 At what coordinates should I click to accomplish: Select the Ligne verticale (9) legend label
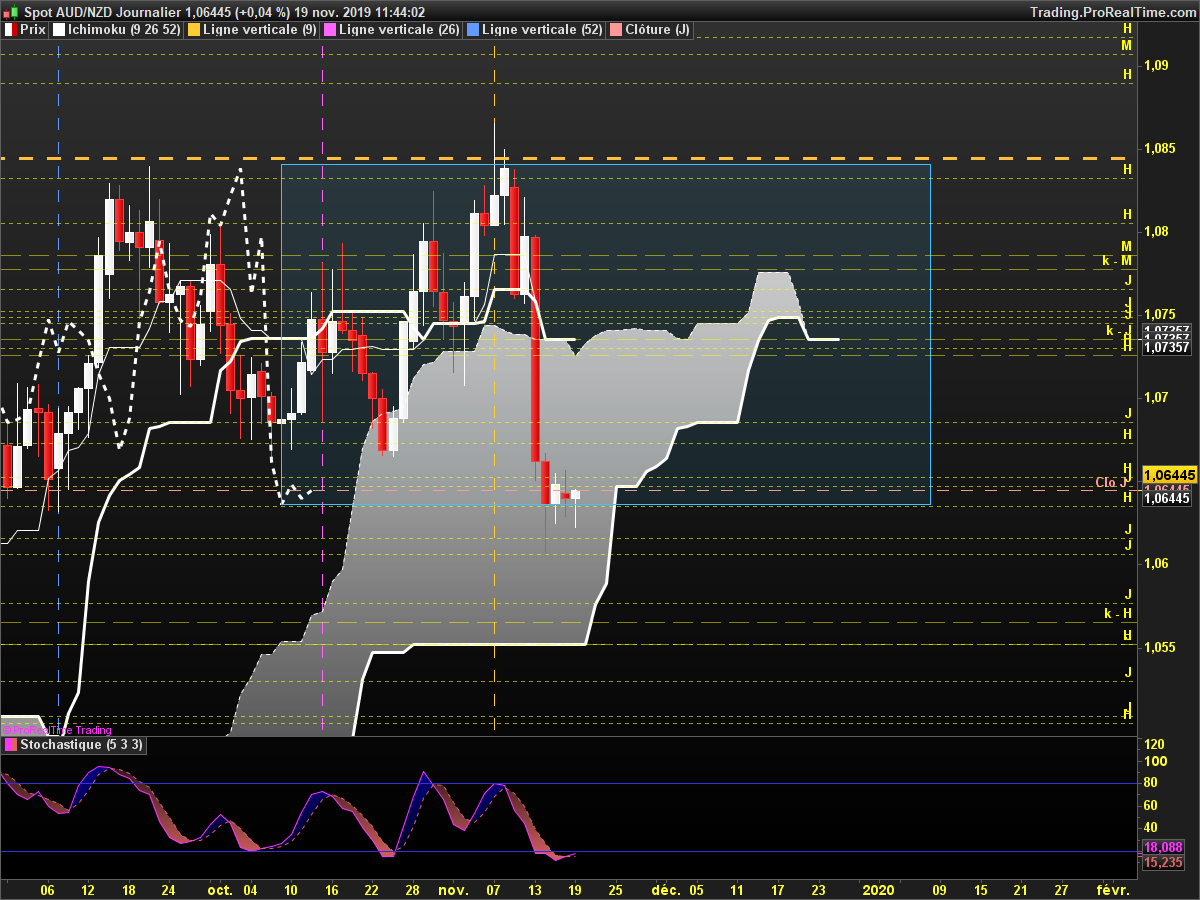258,30
